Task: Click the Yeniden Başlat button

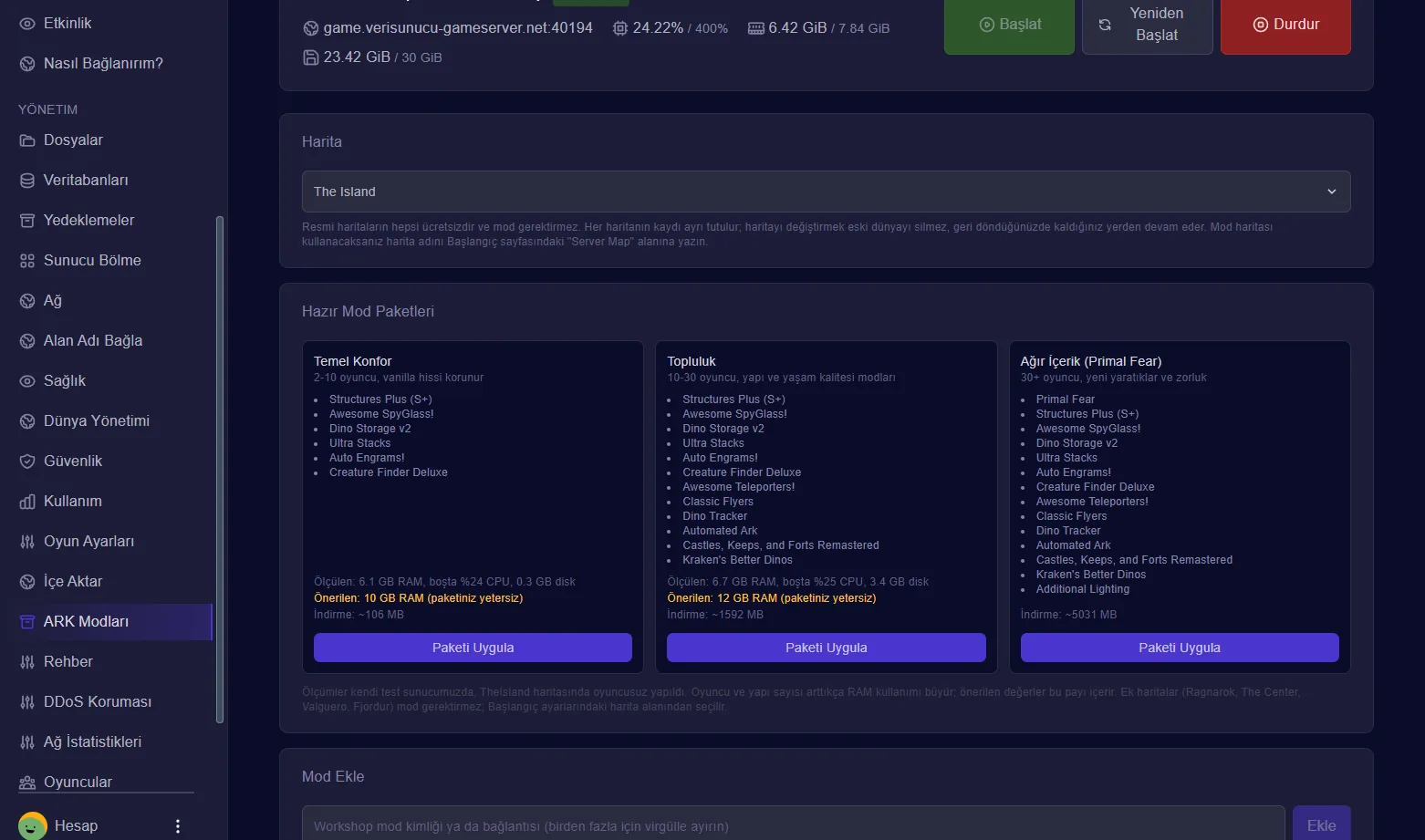Action: (x=1147, y=25)
